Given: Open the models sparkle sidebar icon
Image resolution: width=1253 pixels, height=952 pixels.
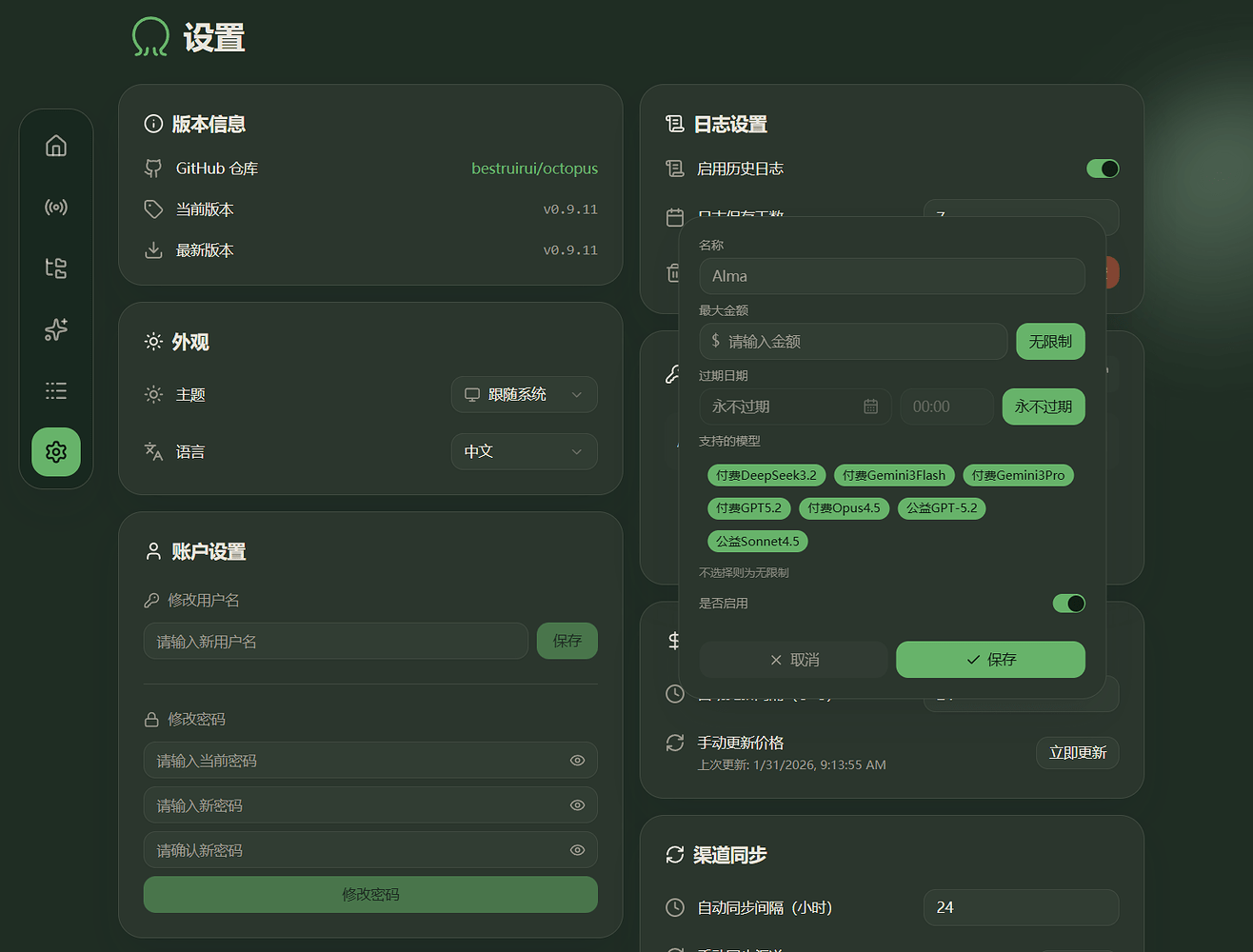Looking at the screenshot, I should point(56,329).
